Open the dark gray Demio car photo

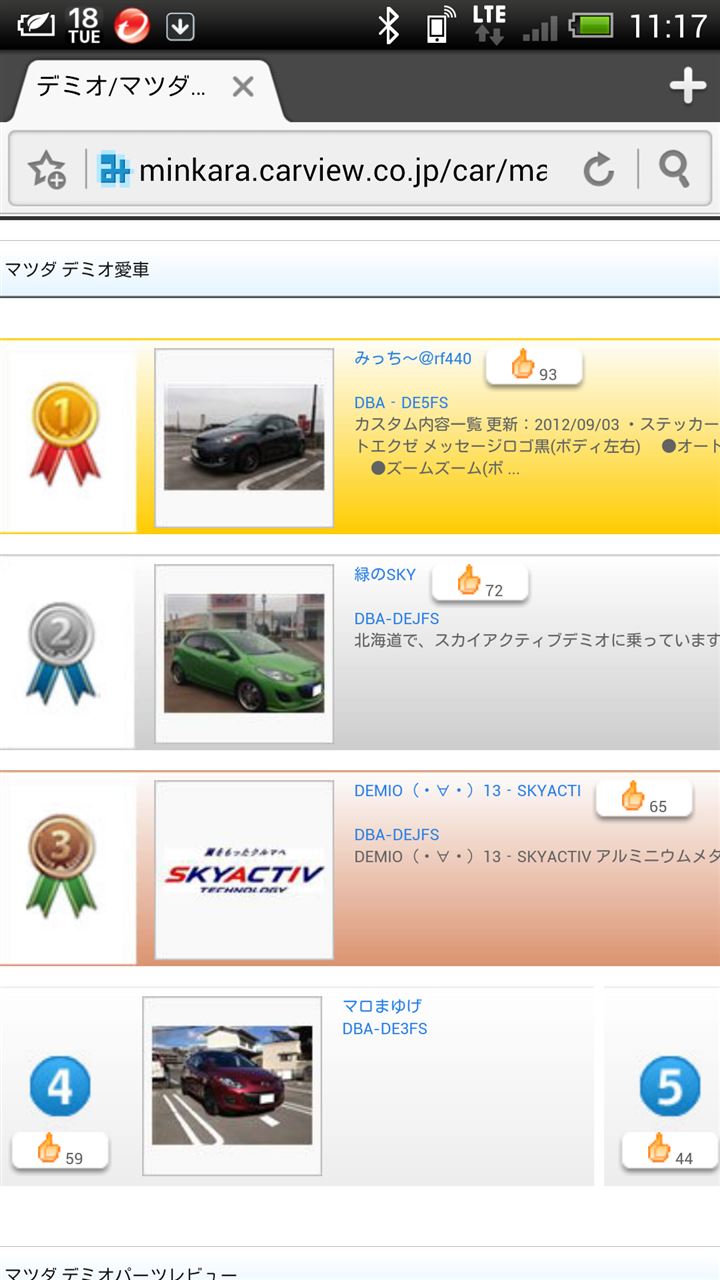point(244,437)
